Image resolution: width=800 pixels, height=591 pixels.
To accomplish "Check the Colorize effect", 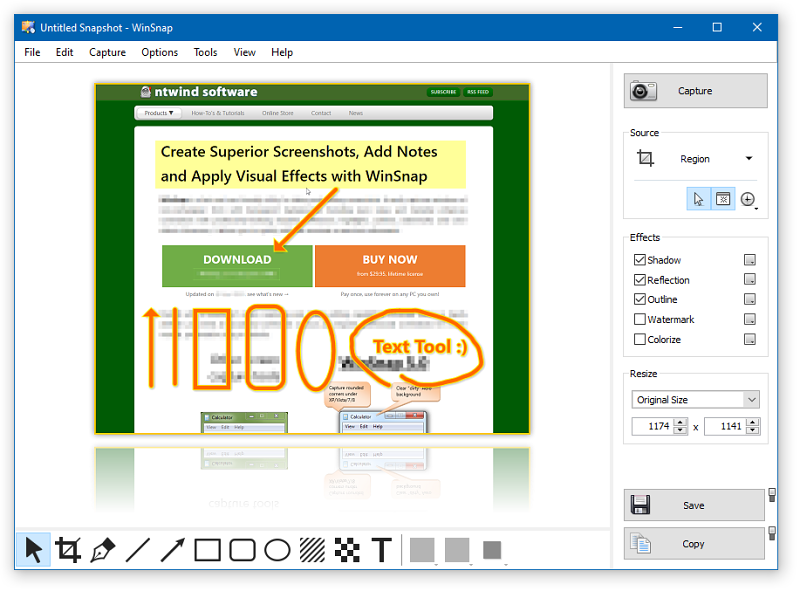I will [639, 339].
